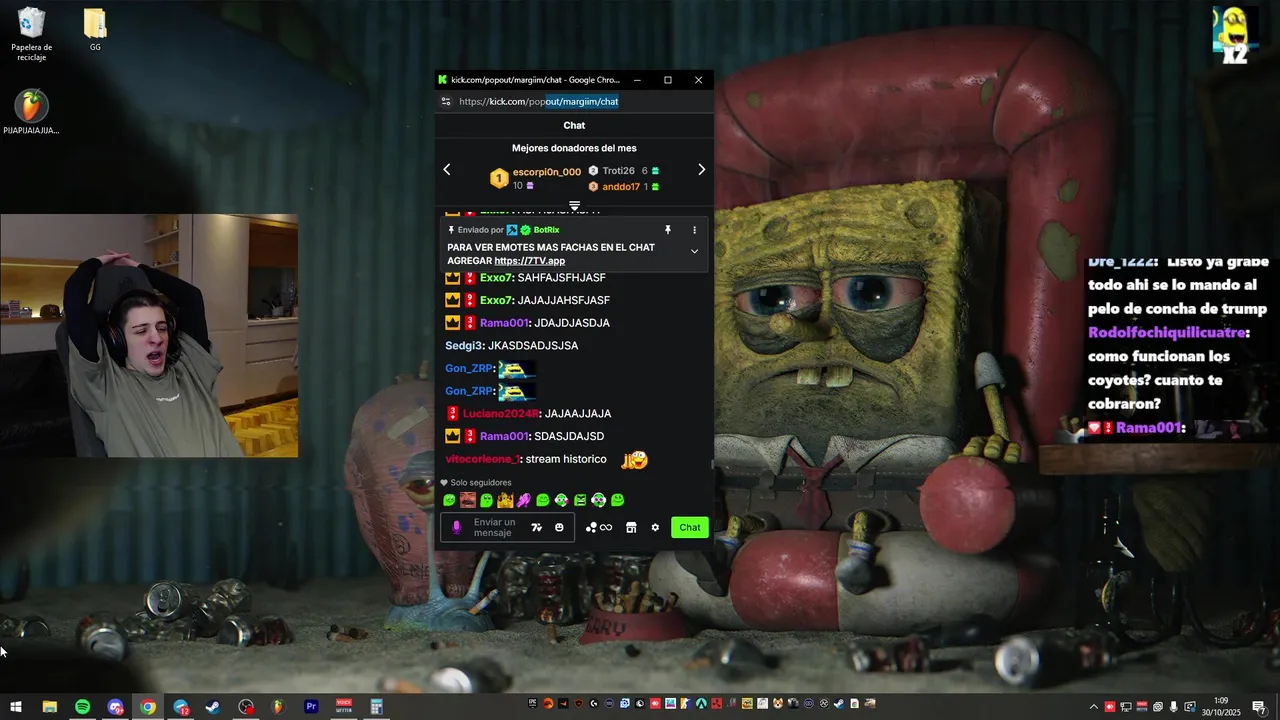This screenshot has width=1280, height=720.
Task: Insert the laughing man face emote
Action: [x=468, y=500]
